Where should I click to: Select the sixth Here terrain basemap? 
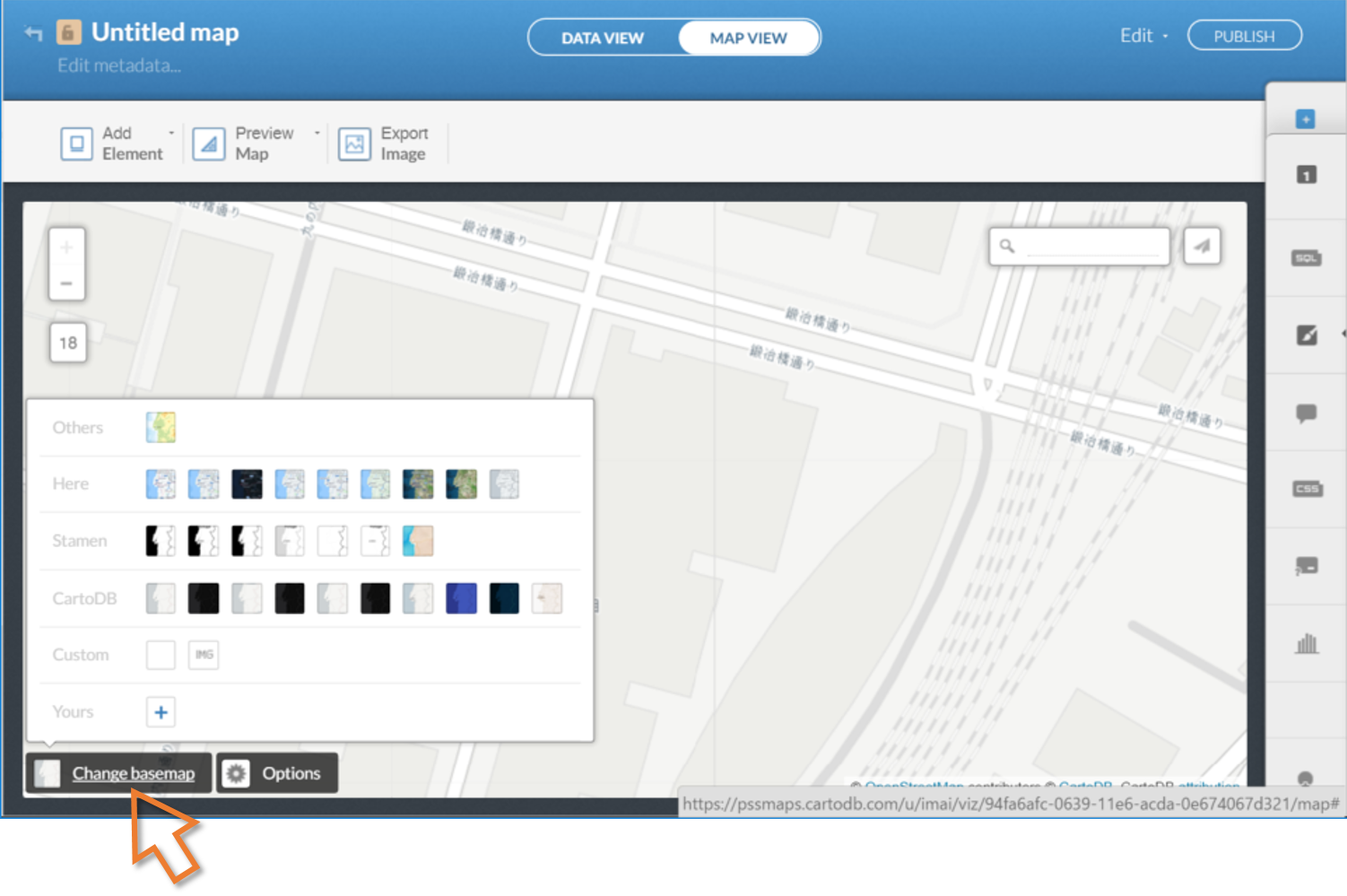[x=375, y=484]
